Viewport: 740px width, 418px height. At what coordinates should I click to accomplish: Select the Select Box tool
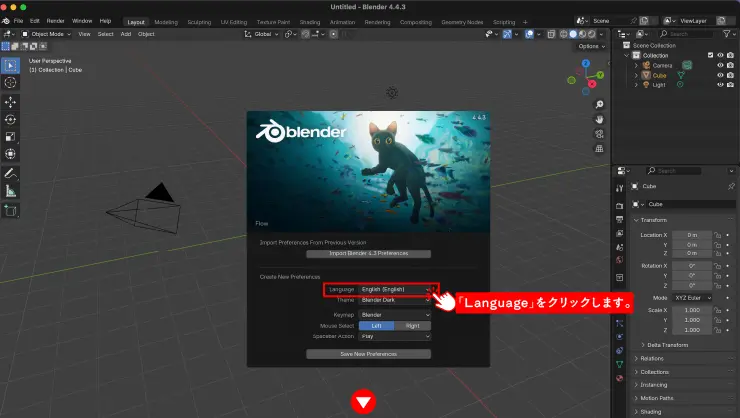tap(10, 65)
